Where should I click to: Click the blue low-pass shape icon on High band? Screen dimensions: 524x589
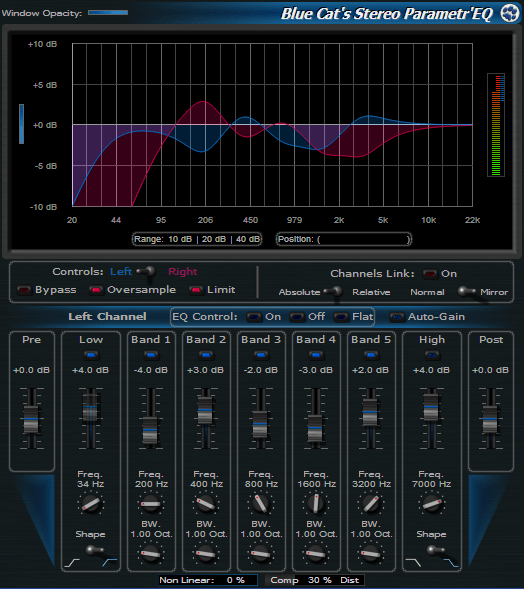coord(451,563)
